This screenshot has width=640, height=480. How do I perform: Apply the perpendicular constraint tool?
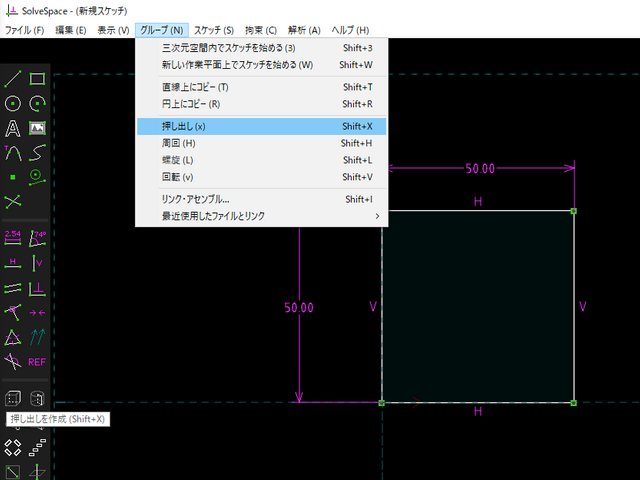point(37,288)
